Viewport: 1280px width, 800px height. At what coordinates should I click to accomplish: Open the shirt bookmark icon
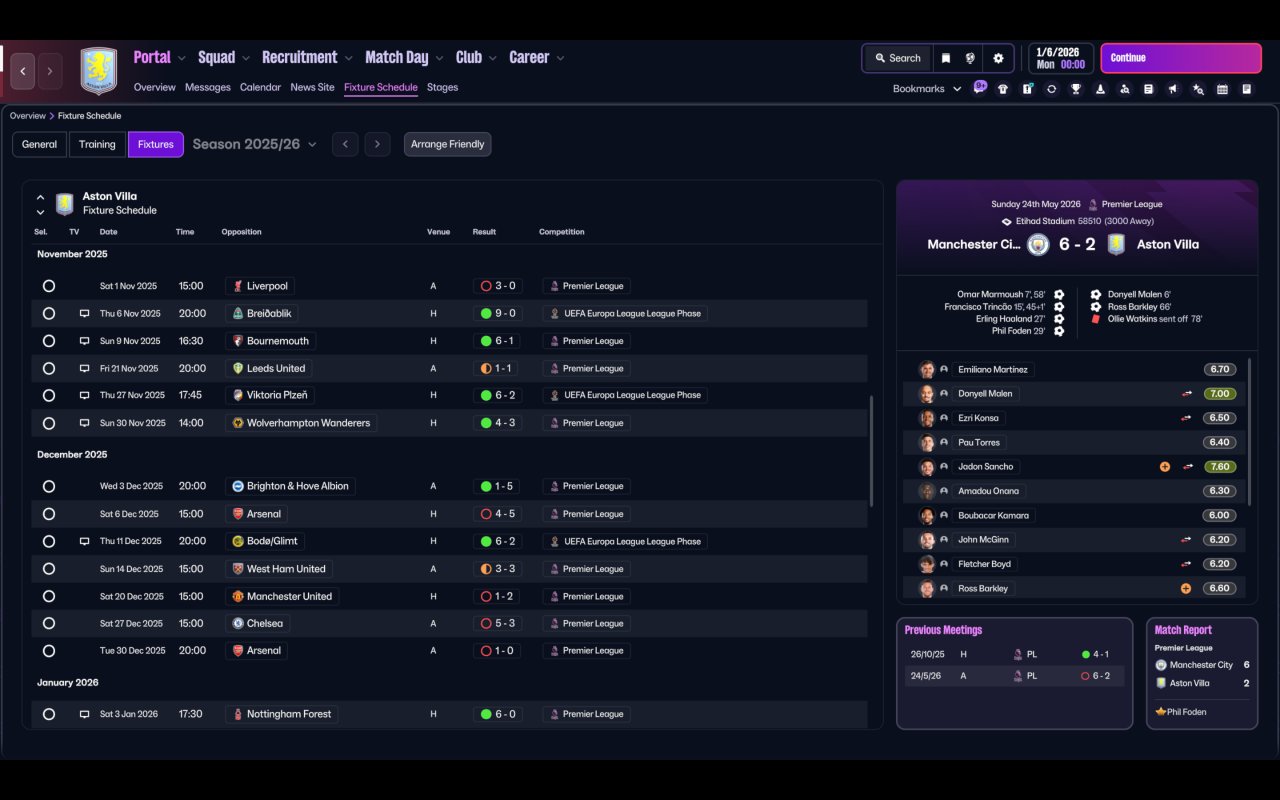tap(1003, 89)
